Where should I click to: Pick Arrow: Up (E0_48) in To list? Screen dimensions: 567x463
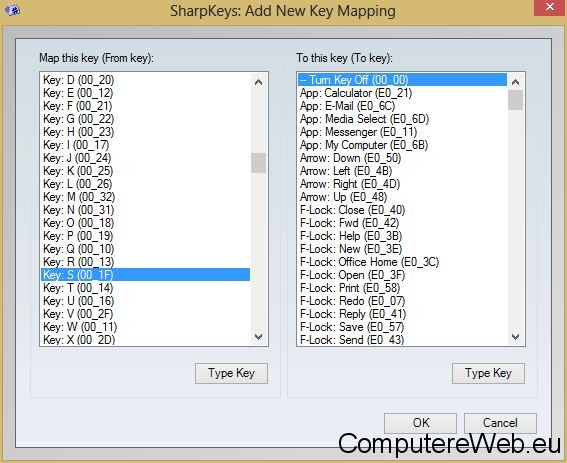pos(402,197)
